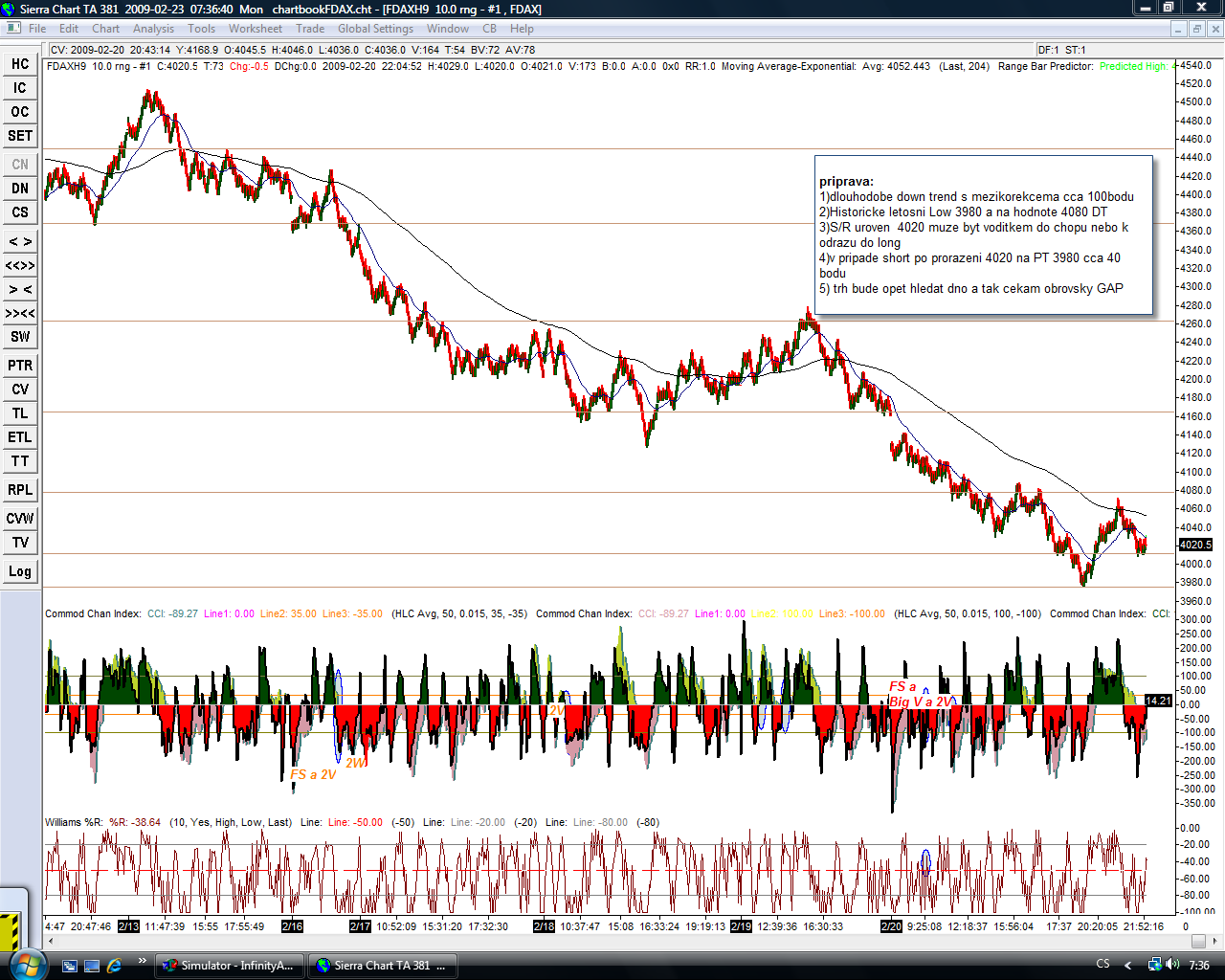The height and width of the screenshot is (980, 1225).
Task: Click the Sierra Chart globe icon in title bar
Action: click(x=10, y=9)
